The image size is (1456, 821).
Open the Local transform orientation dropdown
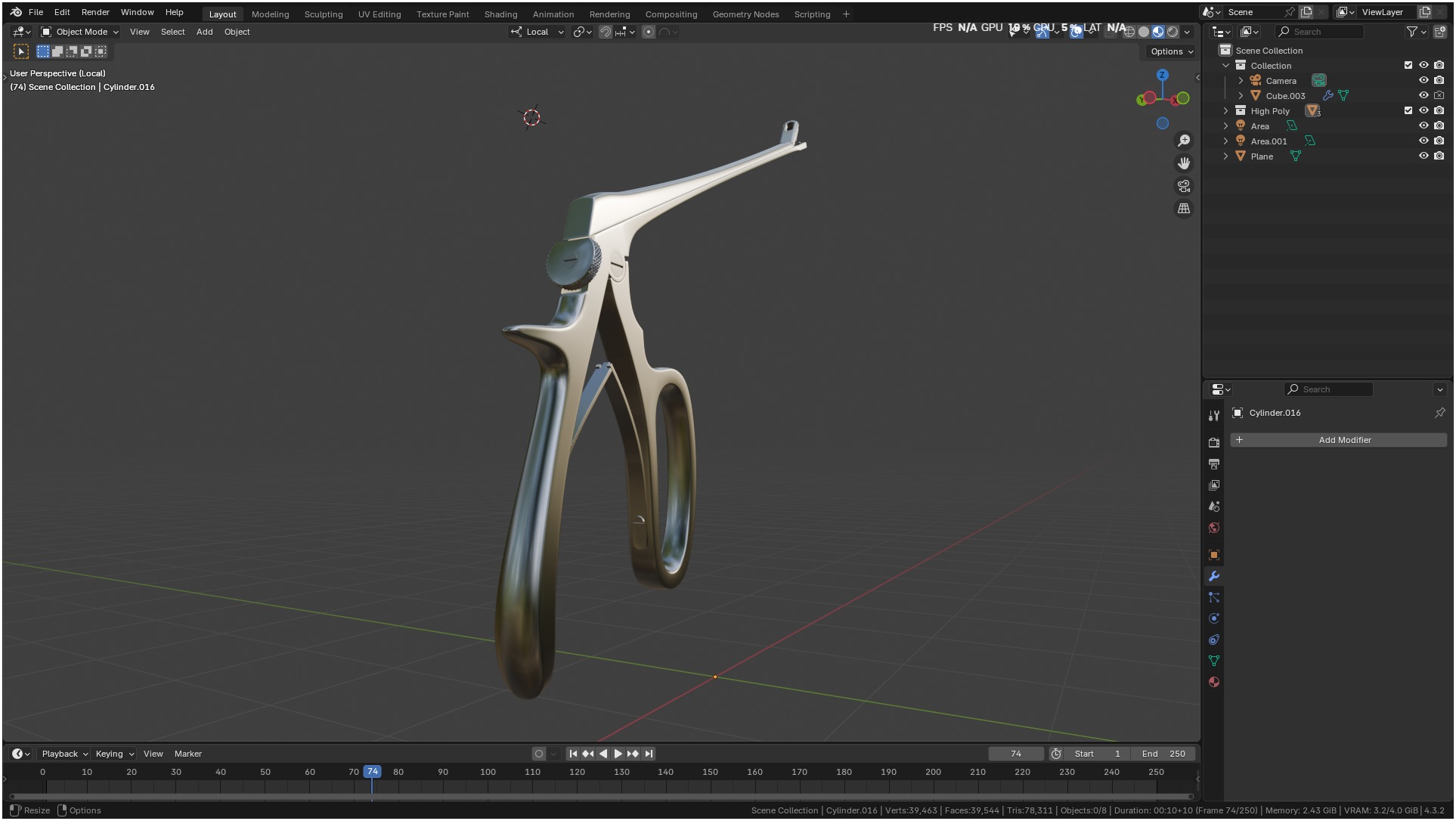(537, 32)
